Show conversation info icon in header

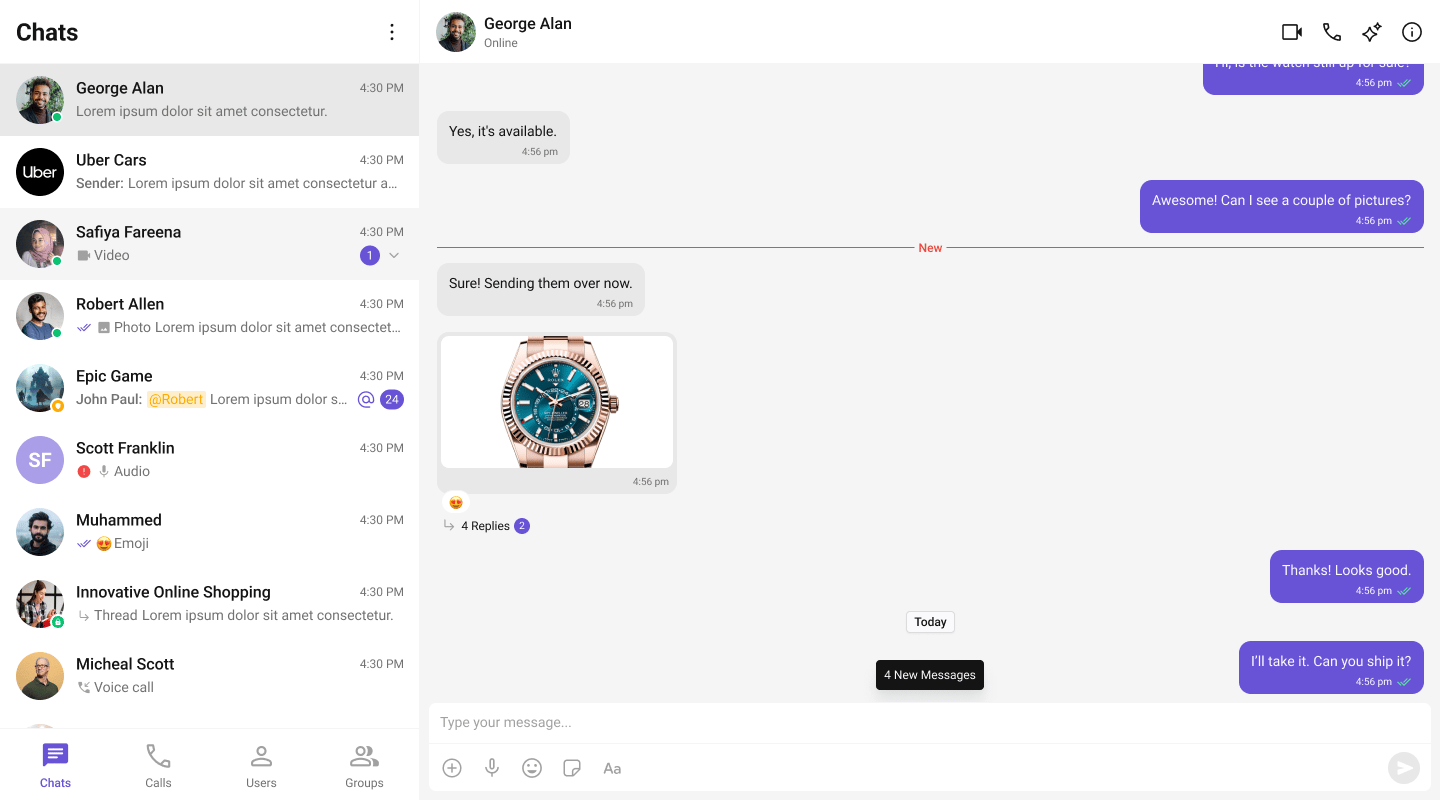1412,32
